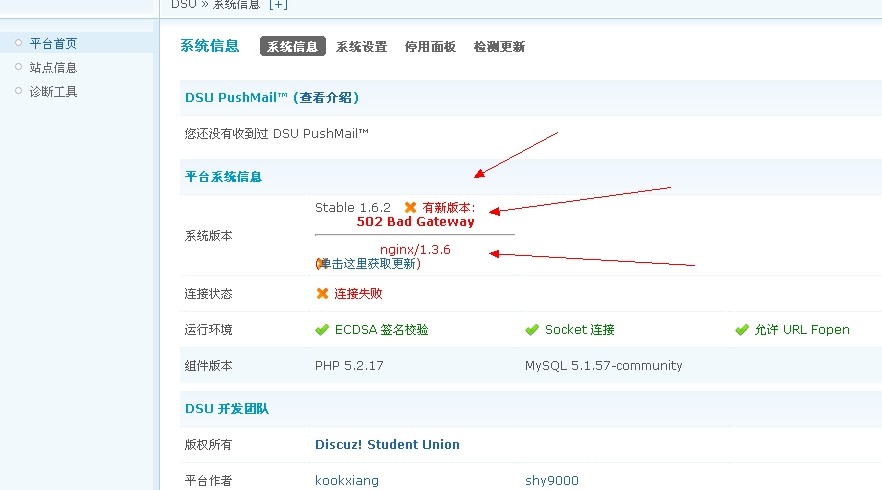The width and height of the screenshot is (882, 490).
Task: Click the [+] button in the breadcrumb
Action: coord(278,5)
